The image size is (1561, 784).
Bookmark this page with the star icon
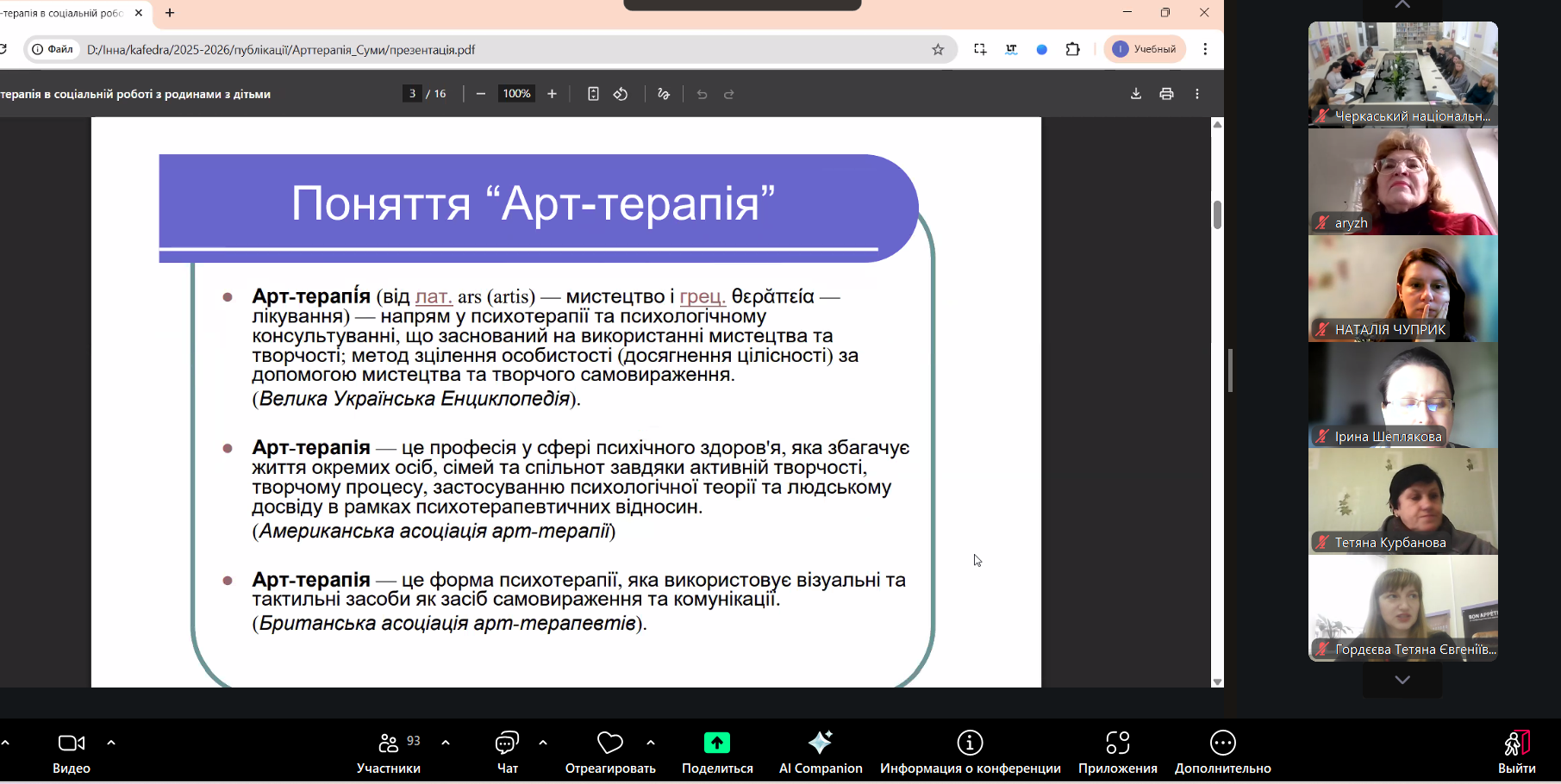tap(938, 50)
